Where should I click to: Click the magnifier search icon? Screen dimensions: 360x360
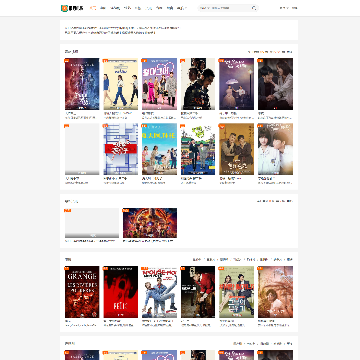pos(254,8)
